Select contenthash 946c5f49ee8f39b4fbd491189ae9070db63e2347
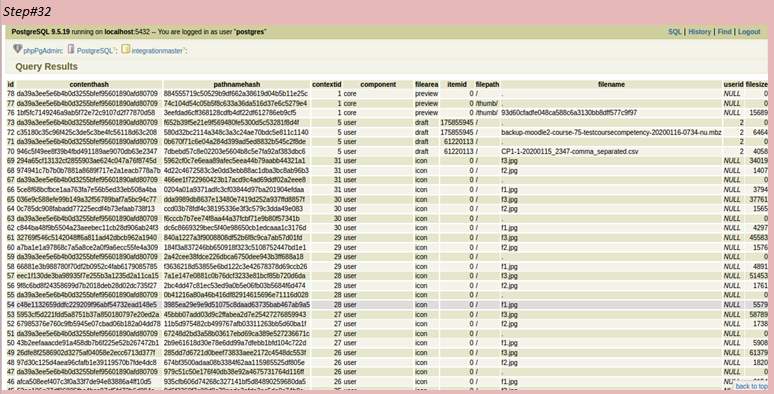The width and height of the screenshot is (774, 394). pos(87,152)
